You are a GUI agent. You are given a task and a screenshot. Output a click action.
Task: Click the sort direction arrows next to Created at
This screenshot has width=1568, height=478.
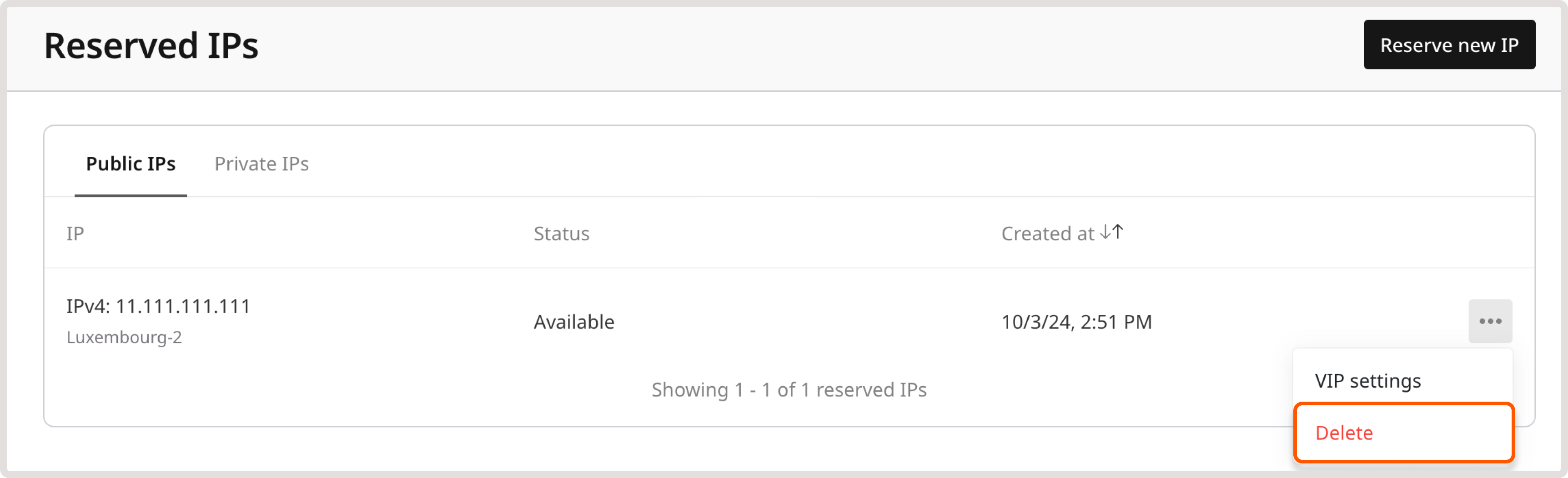coord(1113,232)
